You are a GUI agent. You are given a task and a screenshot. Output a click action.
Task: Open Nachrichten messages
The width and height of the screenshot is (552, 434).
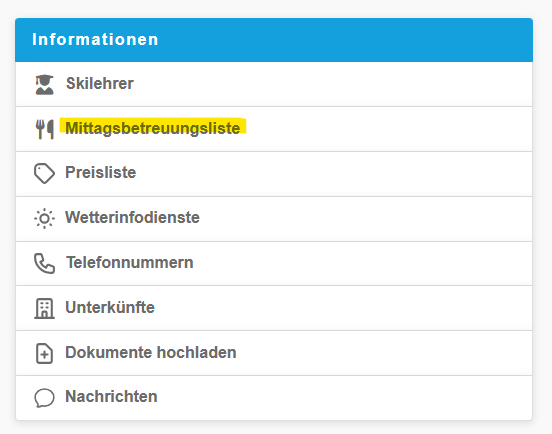(111, 397)
